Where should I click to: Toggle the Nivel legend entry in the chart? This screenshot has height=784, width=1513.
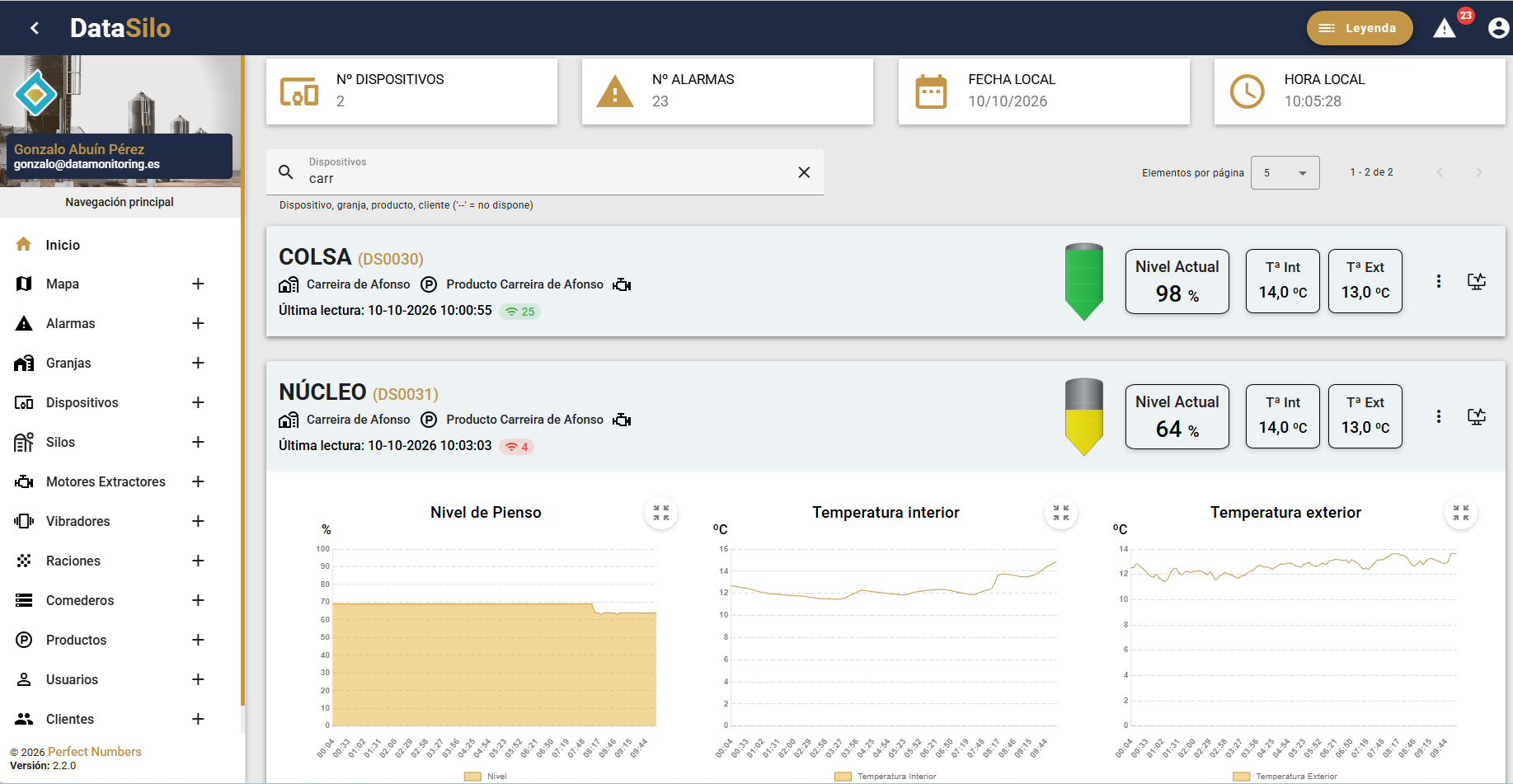486,777
